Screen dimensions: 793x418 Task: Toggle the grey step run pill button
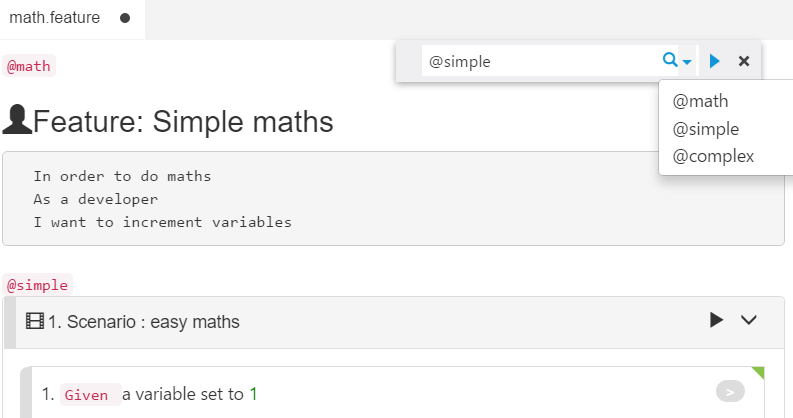click(x=730, y=391)
